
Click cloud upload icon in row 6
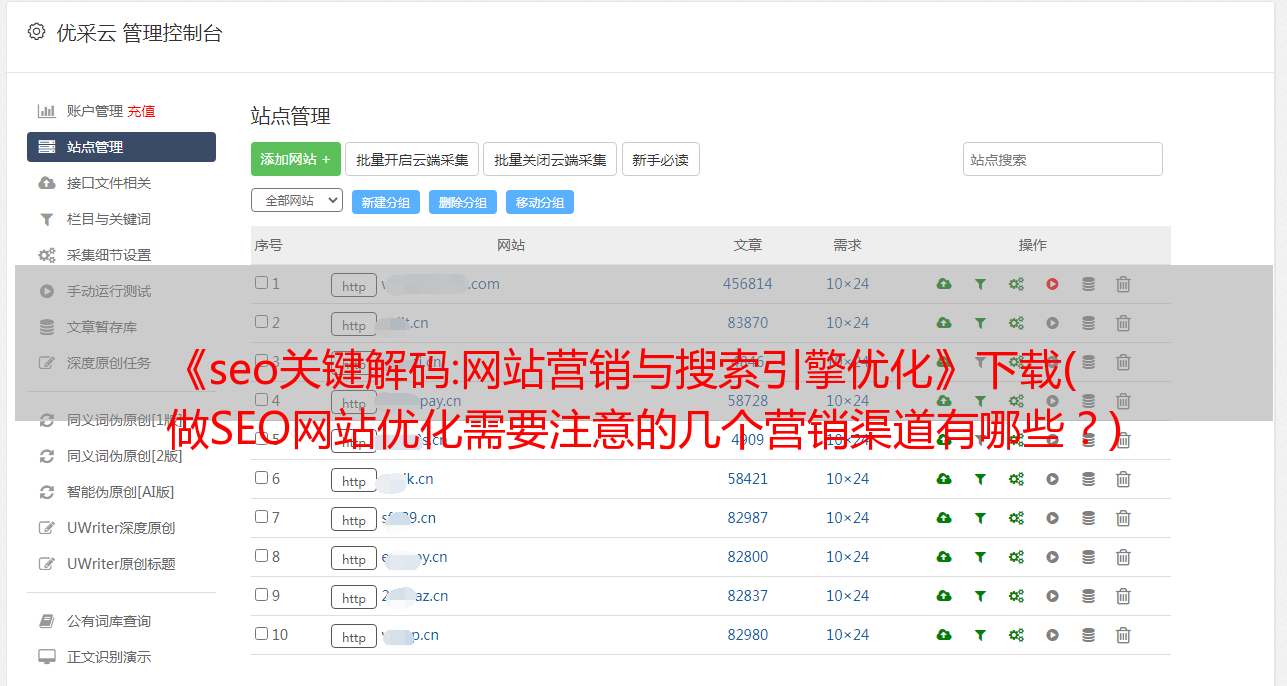(944, 479)
